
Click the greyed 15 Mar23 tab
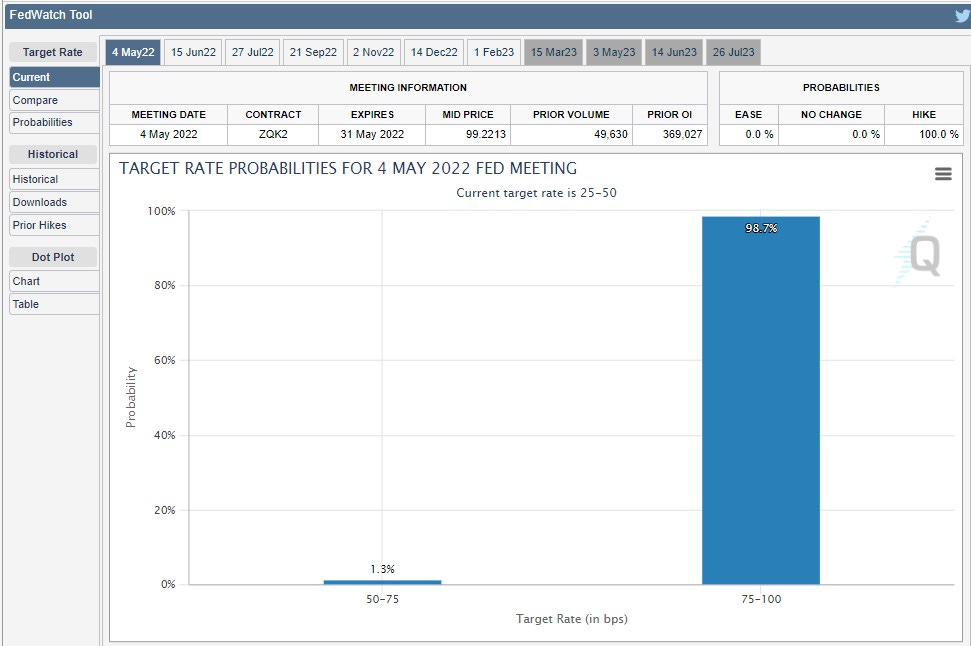(x=554, y=52)
